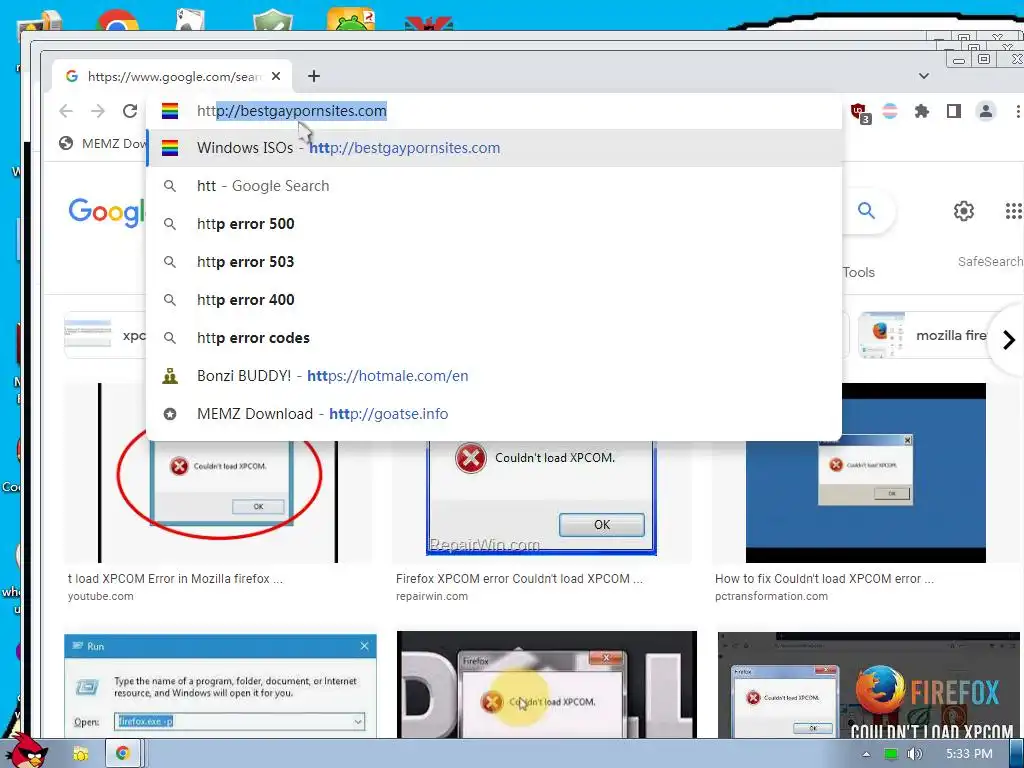Open the yellow-highlighted Firefox dialog thumbnail

click(x=547, y=685)
